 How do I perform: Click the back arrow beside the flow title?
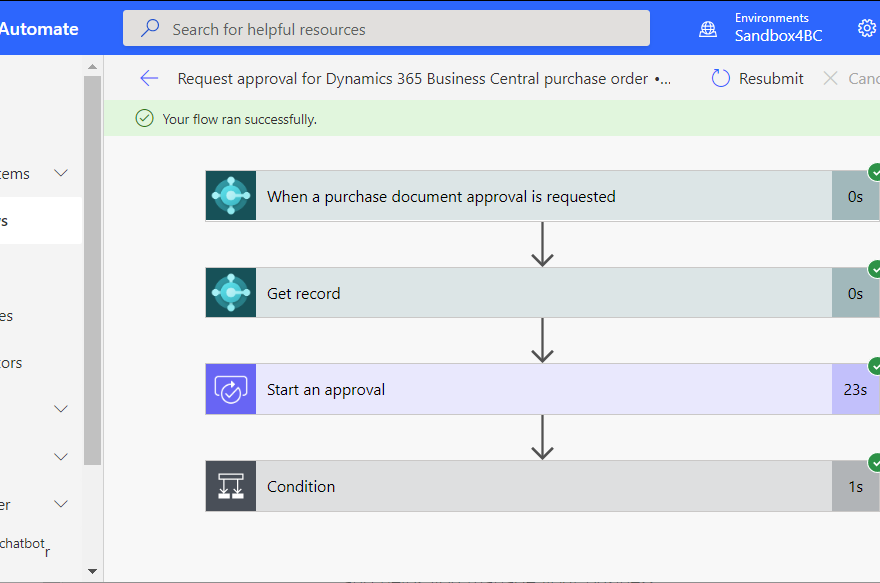pyautogui.click(x=149, y=79)
